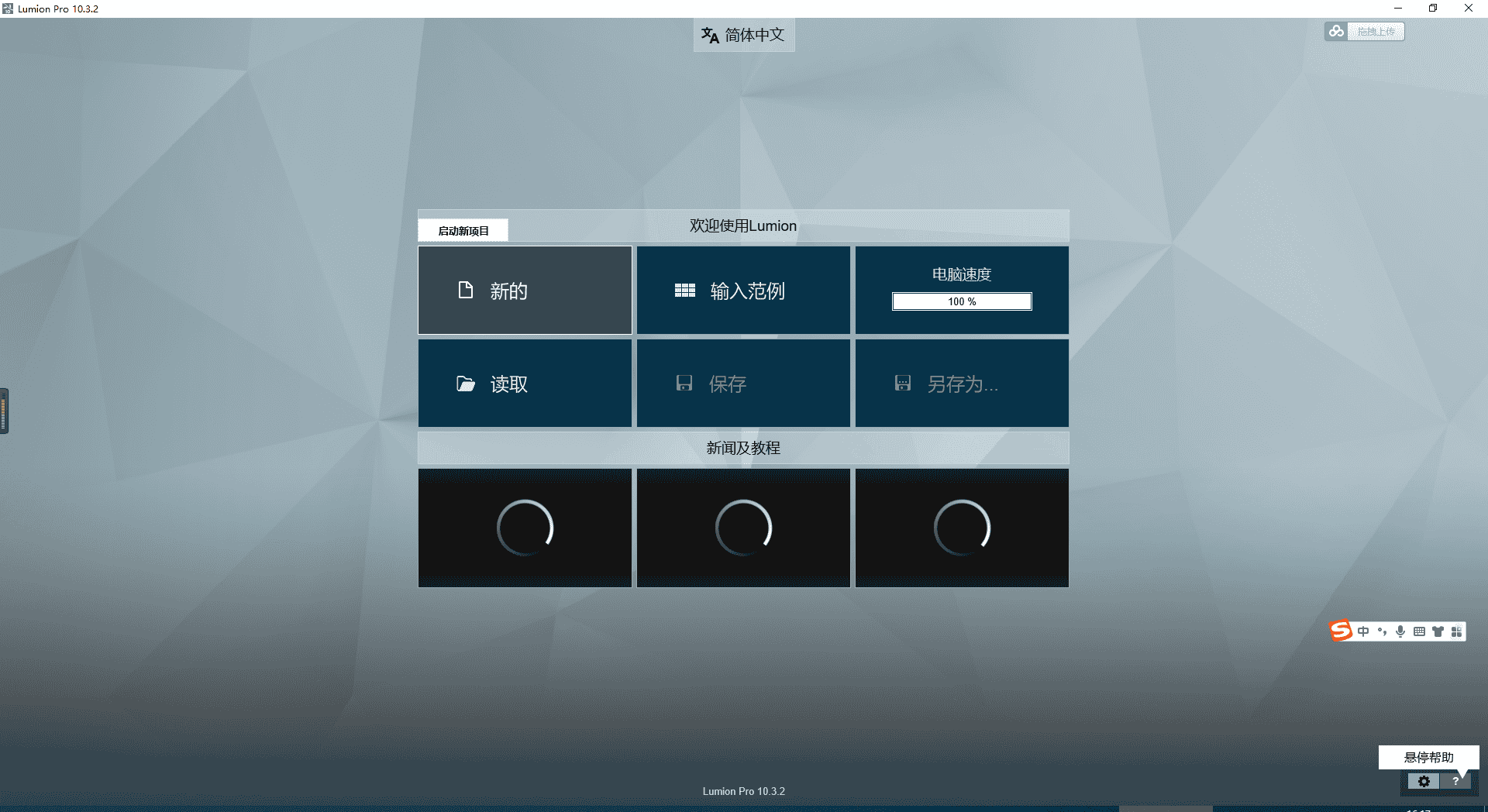Click the translate icon beside 简体中文

coord(710,35)
